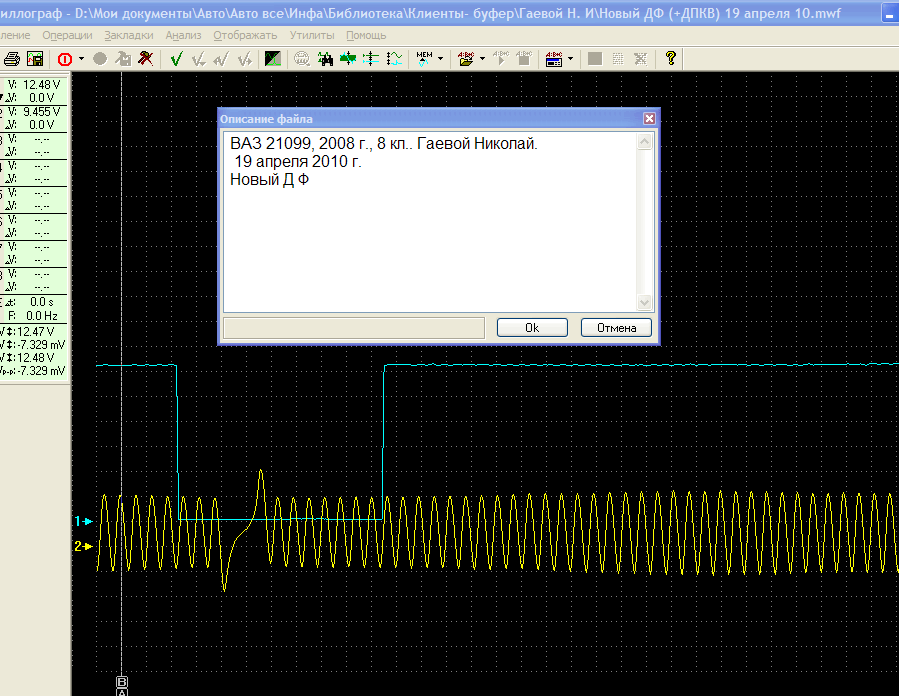Viewport: 899px width, 696px height.
Task: Click the black and green graph icon
Action: coord(272,58)
